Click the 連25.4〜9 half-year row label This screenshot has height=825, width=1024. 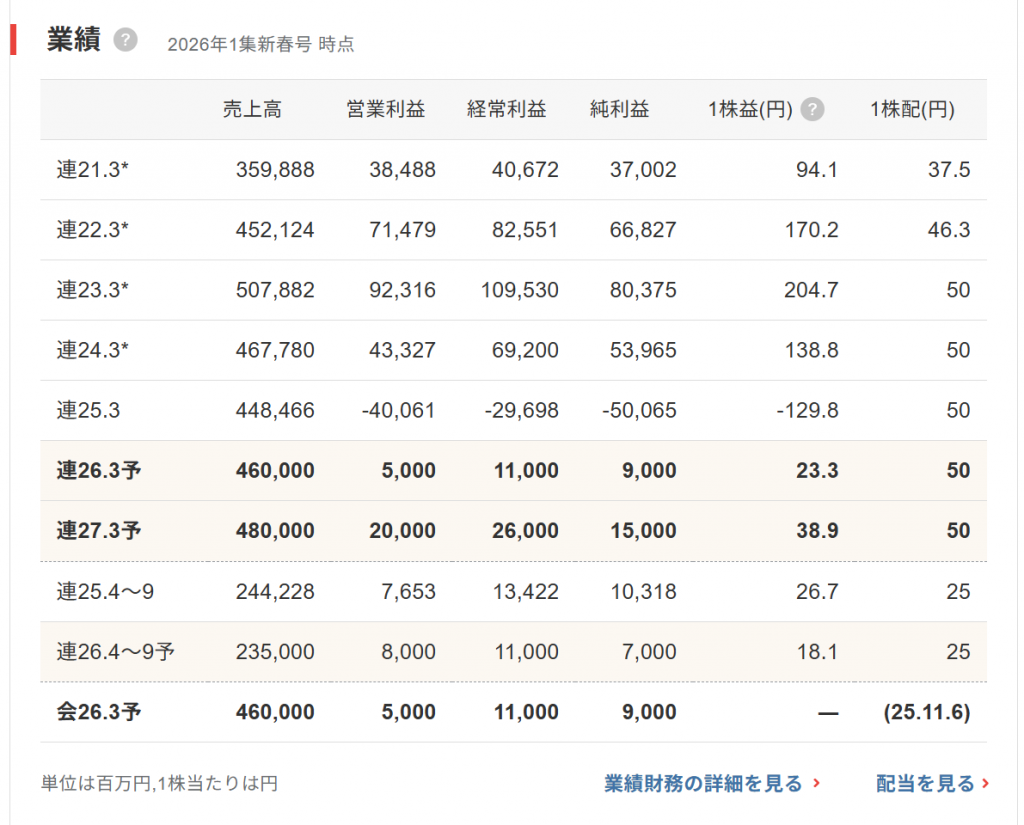click(x=105, y=592)
